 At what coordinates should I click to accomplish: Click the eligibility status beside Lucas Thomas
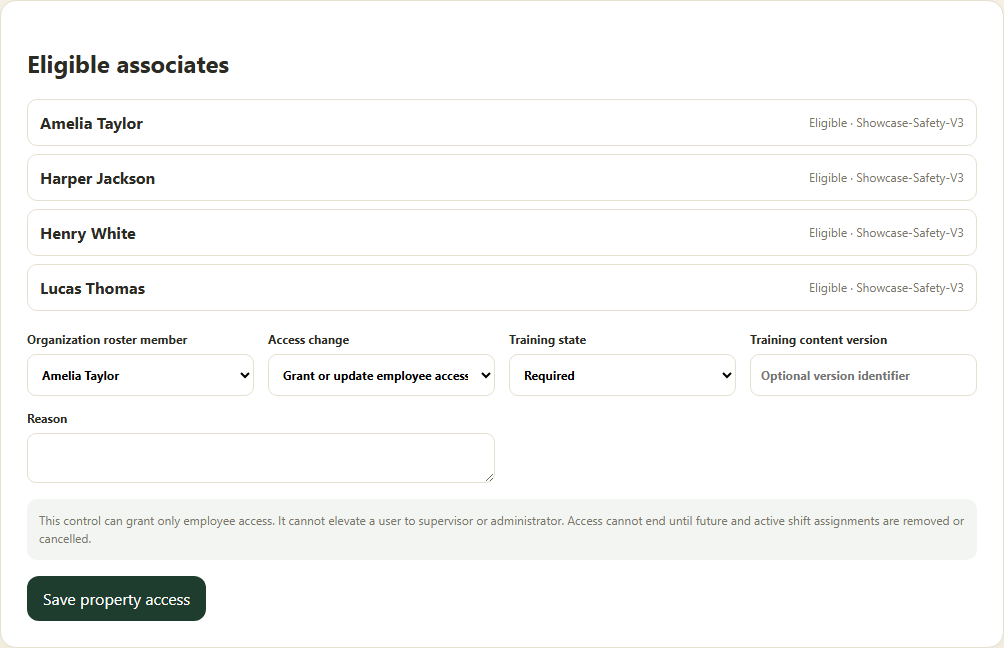point(886,288)
